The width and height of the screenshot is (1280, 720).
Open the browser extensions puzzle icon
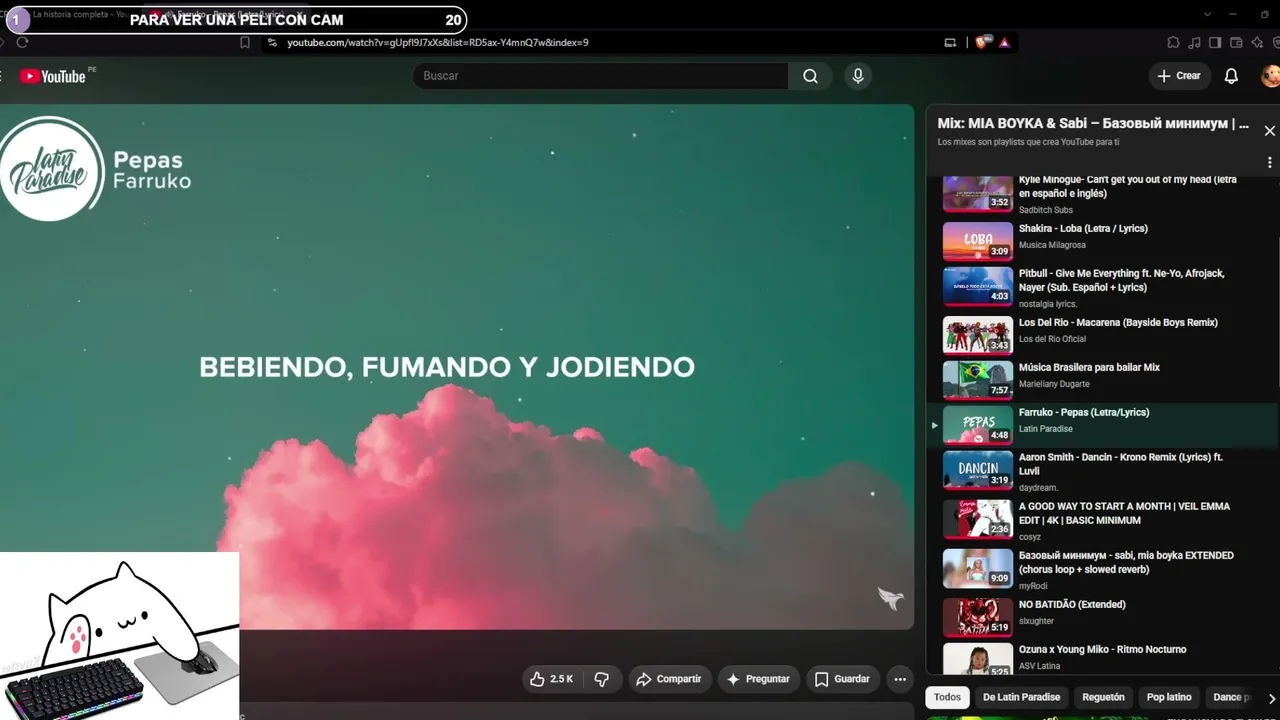[1173, 42]
